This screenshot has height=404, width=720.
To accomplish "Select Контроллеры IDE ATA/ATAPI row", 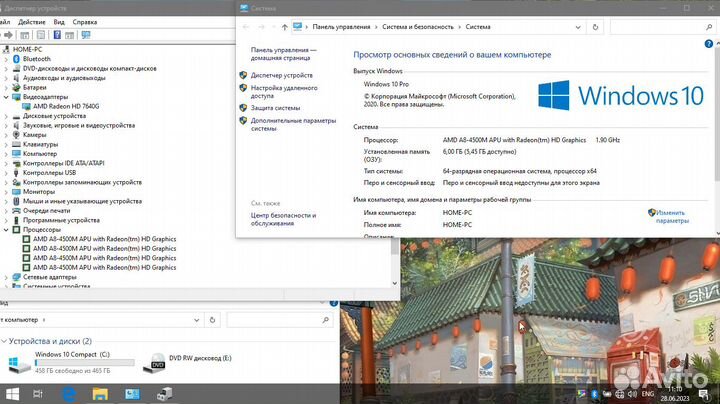I will point(63,163).
